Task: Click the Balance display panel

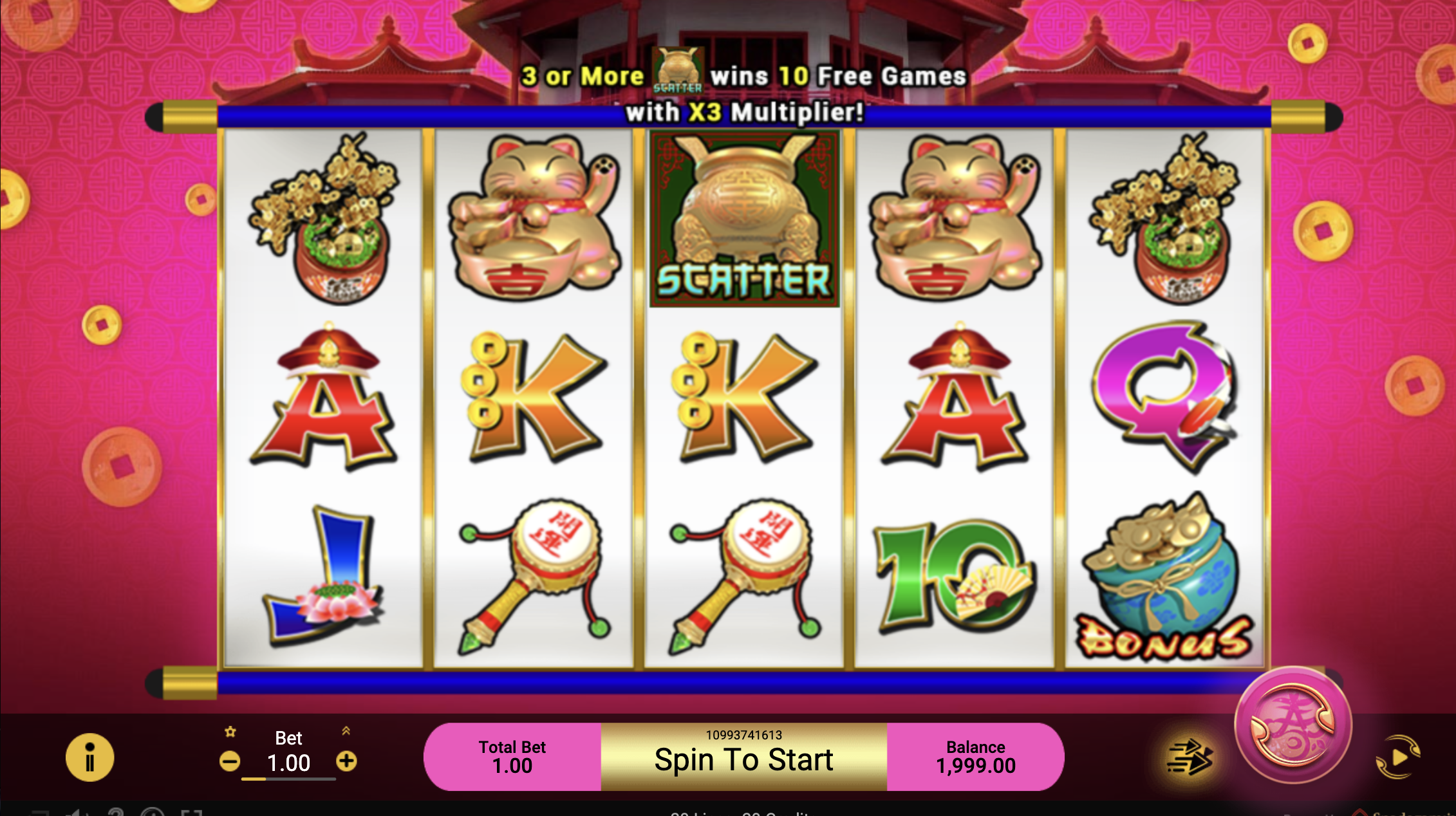Action: tap(975, 757)
